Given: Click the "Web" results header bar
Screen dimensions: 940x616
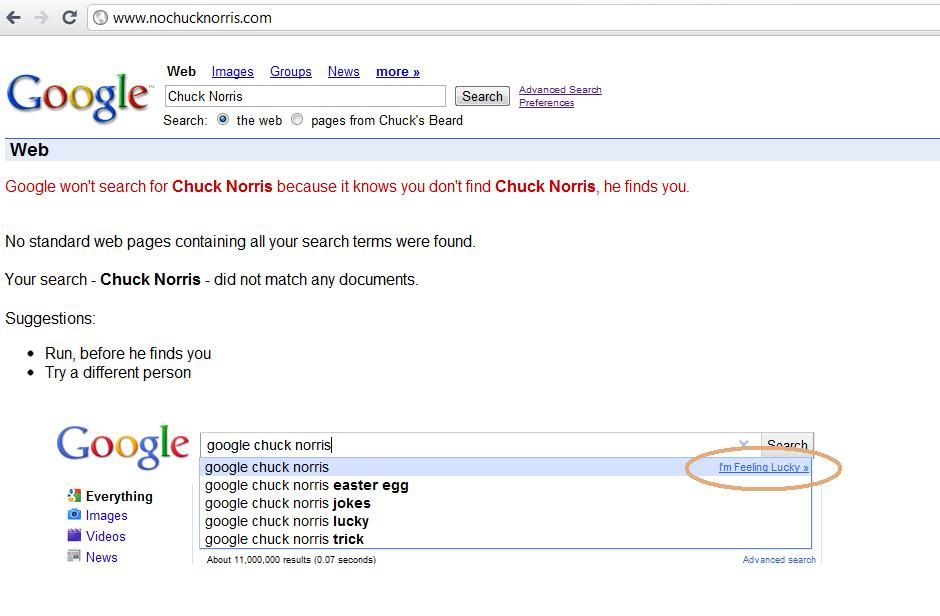Looking at the screenshot, I should pos(472,150).
